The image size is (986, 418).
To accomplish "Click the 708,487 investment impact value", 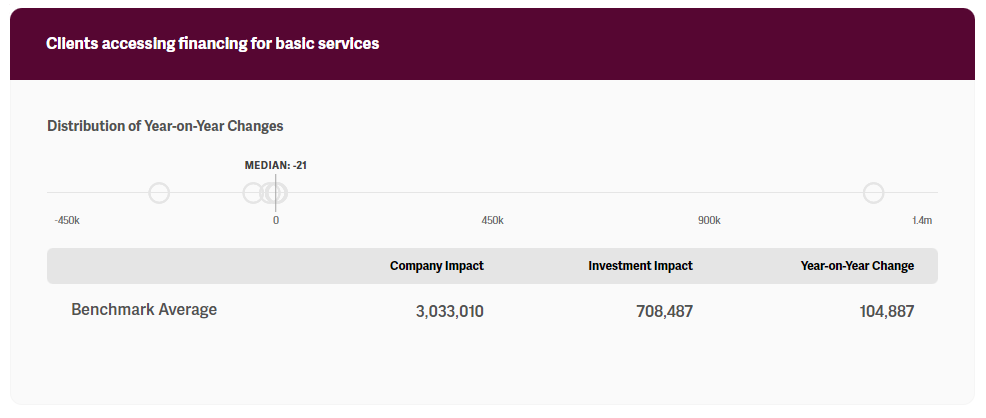I will click(664, 312).
